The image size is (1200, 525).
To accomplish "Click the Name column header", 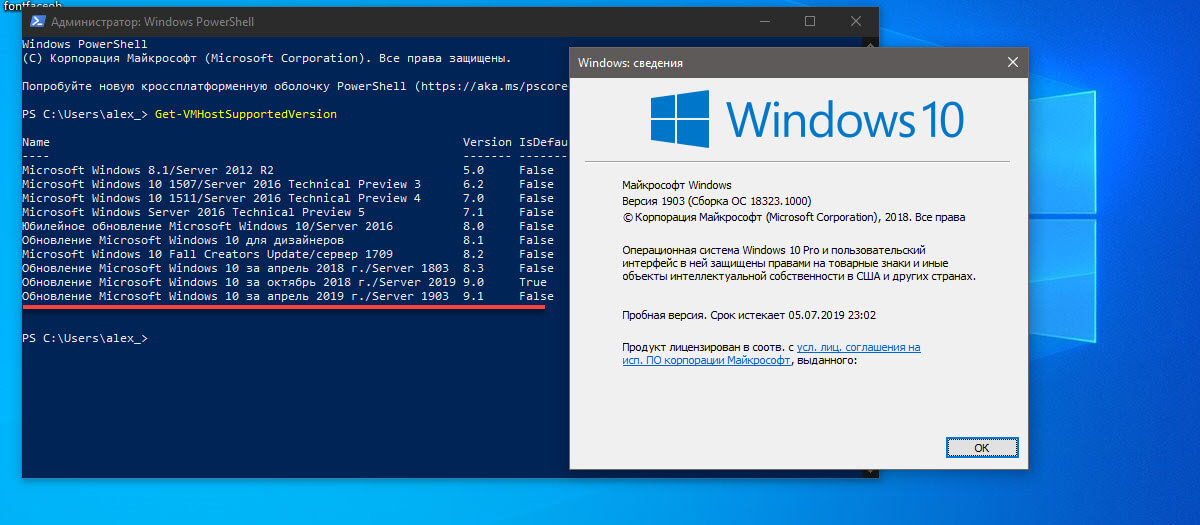I will coord(36,143).
